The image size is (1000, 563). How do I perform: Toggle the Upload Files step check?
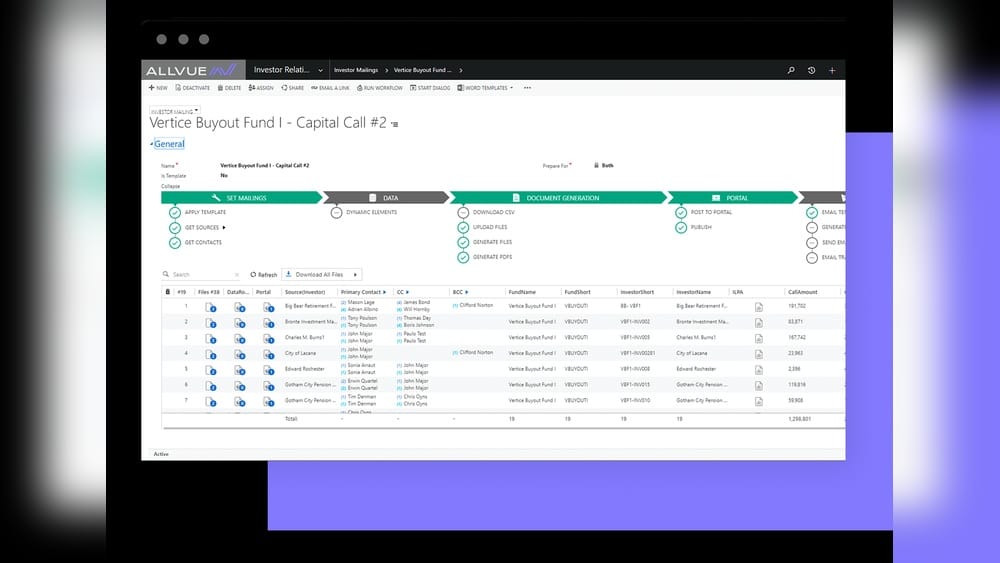click(x=463, y=227)
